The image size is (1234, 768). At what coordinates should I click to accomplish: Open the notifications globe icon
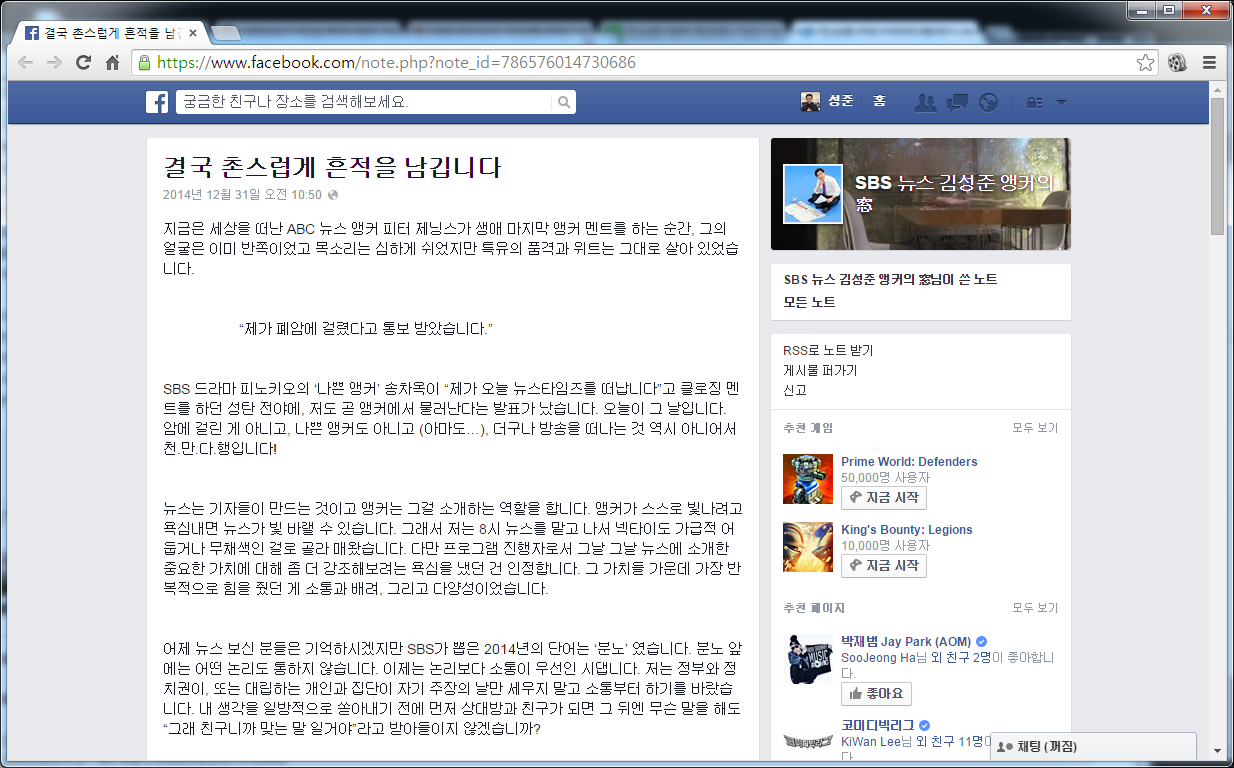pyautogui.click(x=988, y=102)
